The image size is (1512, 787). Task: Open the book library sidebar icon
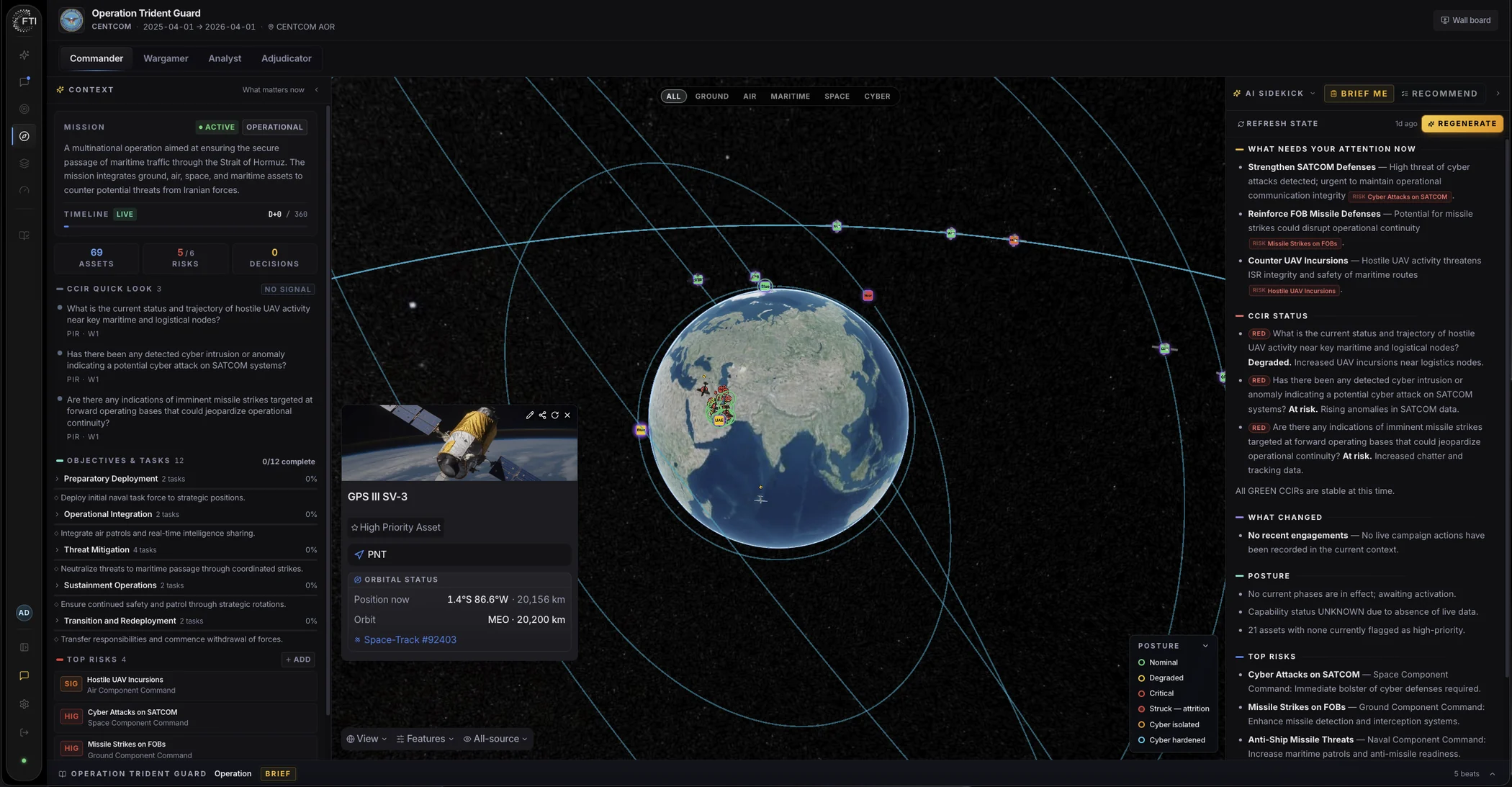click(x=24, y=235)
